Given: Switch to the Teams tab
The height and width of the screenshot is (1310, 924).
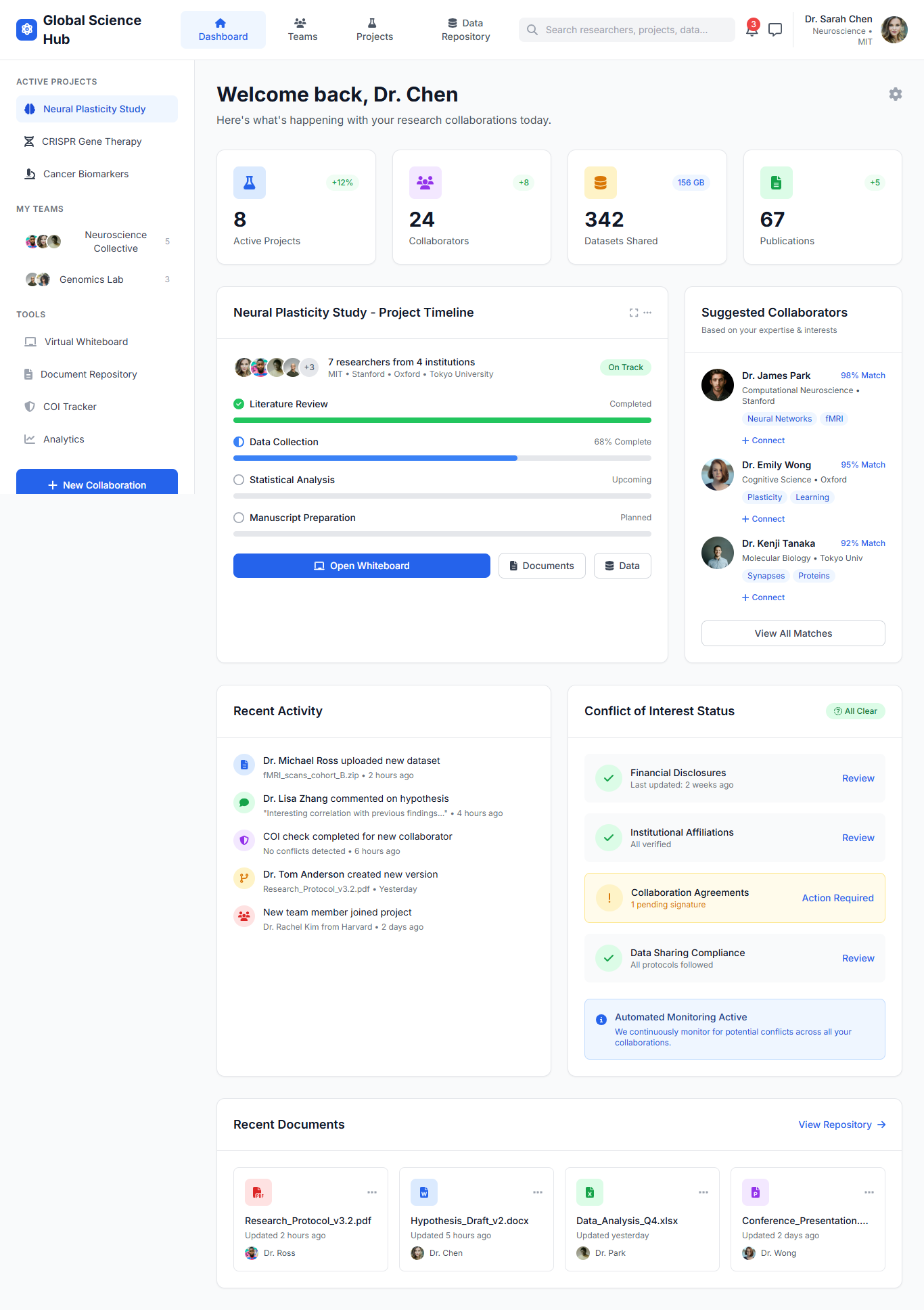Looking at the screenshot, I should point(302,30).
